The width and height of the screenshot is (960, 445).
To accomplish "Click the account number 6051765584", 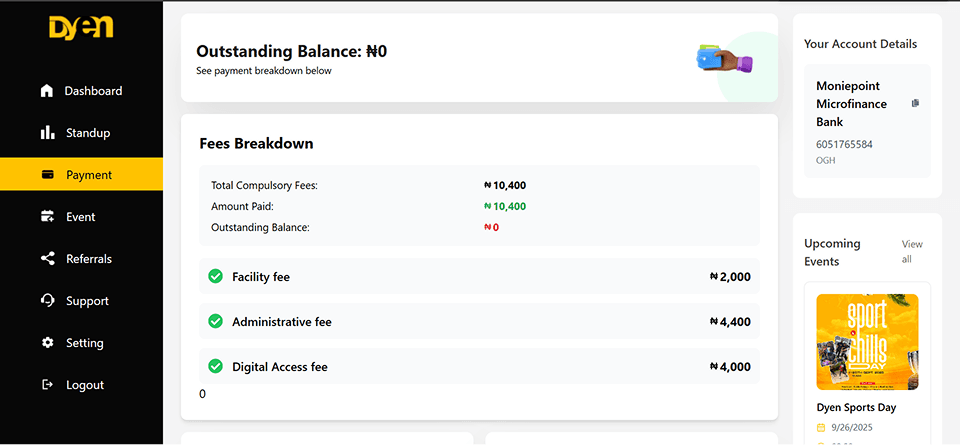I will (844, 145).
